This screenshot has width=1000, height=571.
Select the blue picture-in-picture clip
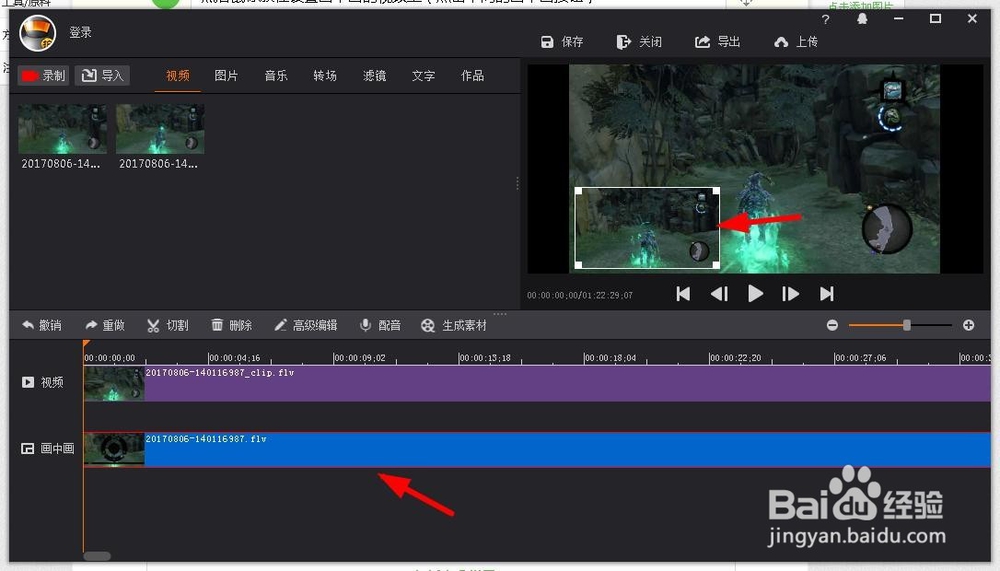[536, 450]
